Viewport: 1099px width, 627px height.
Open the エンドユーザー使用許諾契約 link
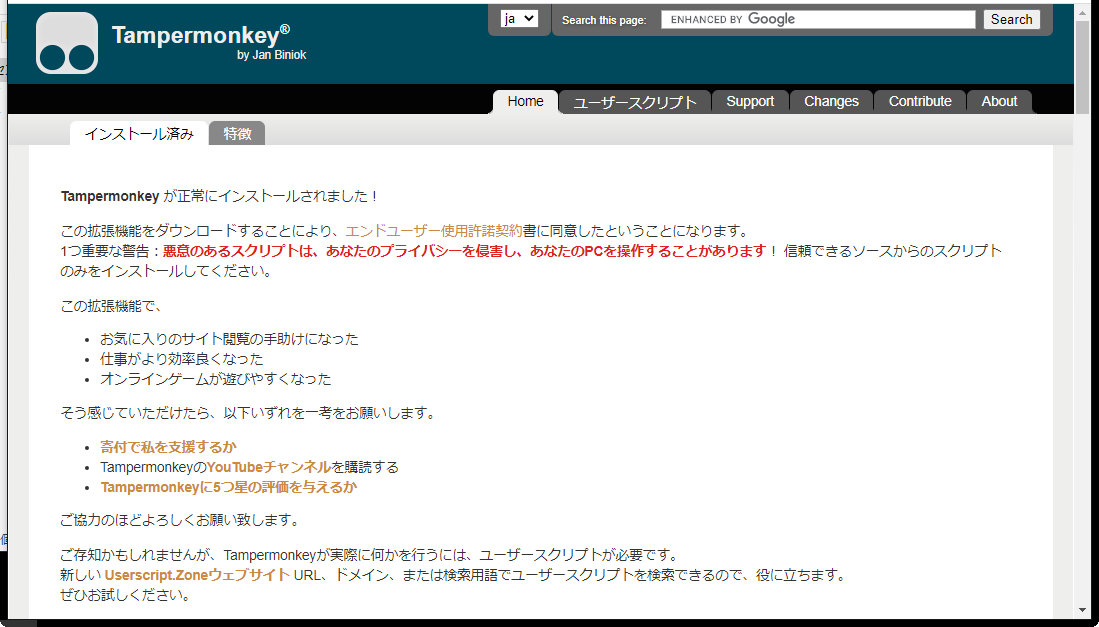click(x=433, y=231)
